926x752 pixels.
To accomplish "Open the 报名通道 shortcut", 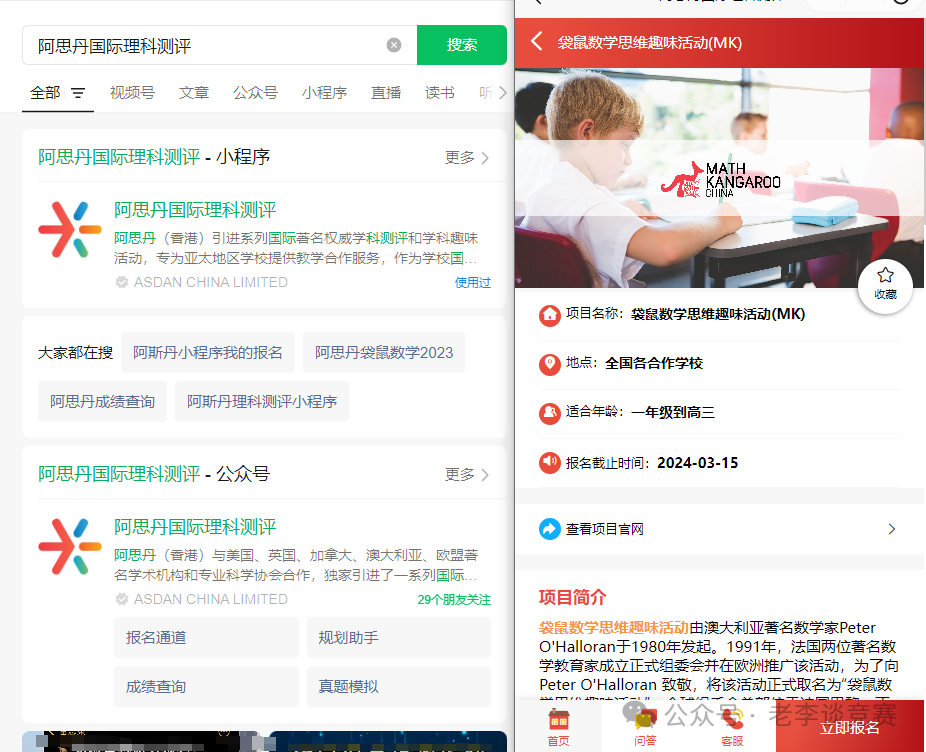I will coord(206,637).
